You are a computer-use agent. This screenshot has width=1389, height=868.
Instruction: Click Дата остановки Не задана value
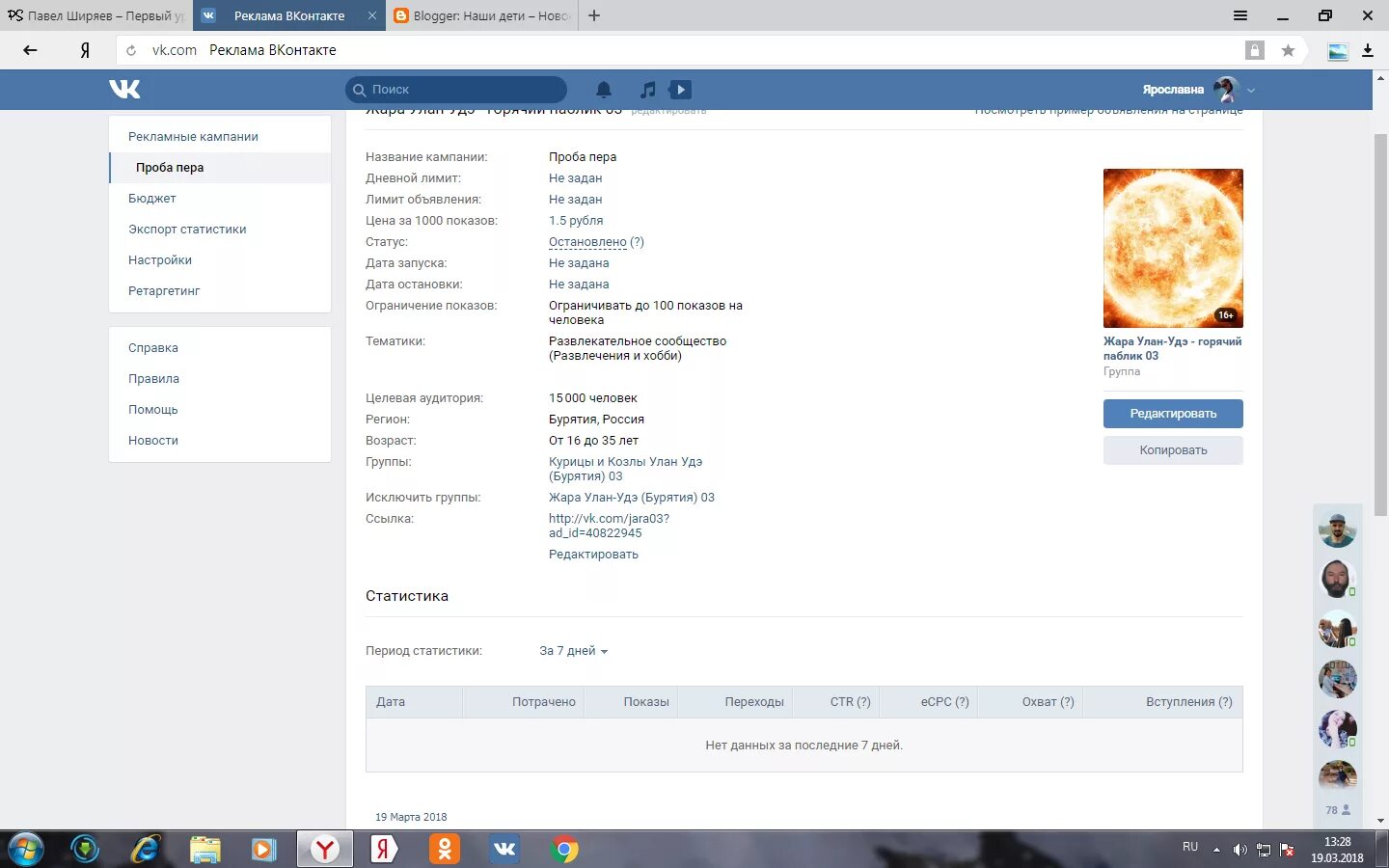[579, 285]
